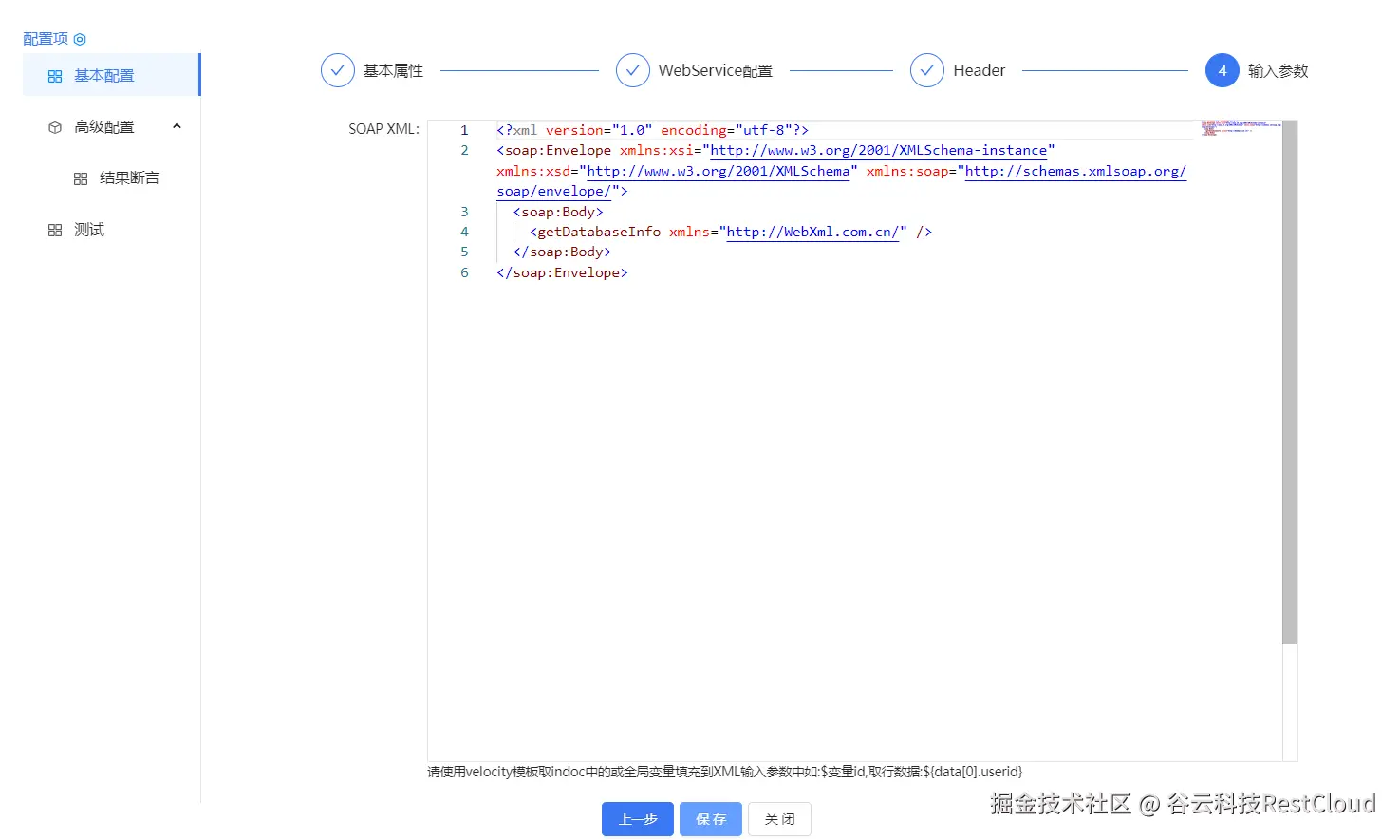Go to the Header step label

[x=979, y=71]
